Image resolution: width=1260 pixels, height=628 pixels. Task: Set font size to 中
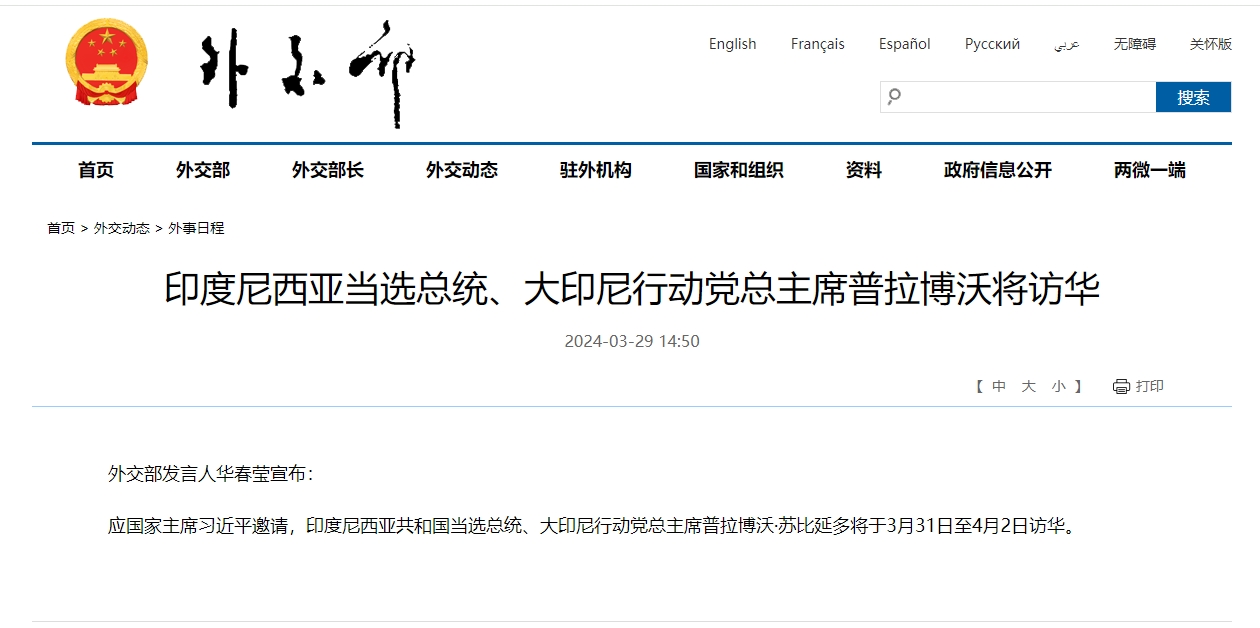(x=999, y=387)
